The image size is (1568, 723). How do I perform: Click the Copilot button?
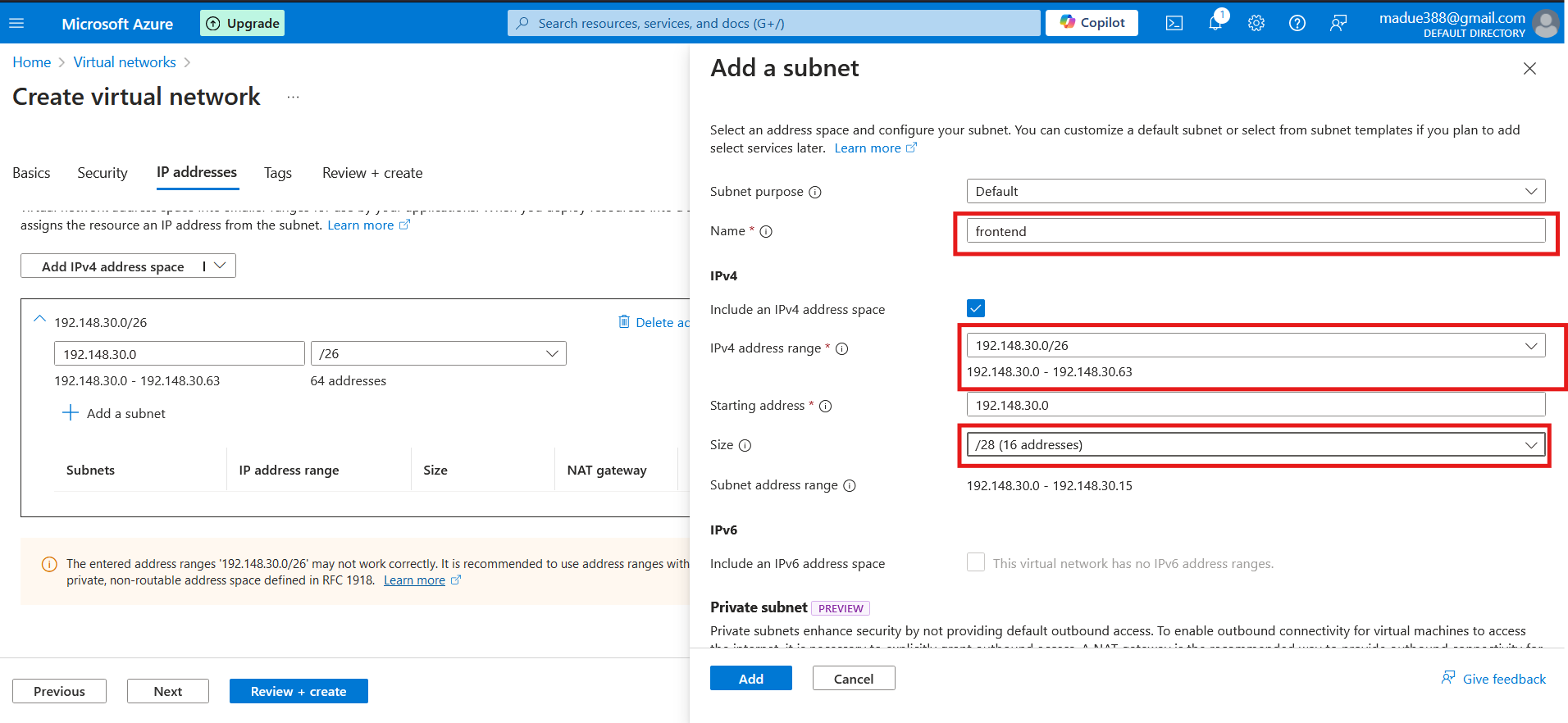[x=1092, y=23]
